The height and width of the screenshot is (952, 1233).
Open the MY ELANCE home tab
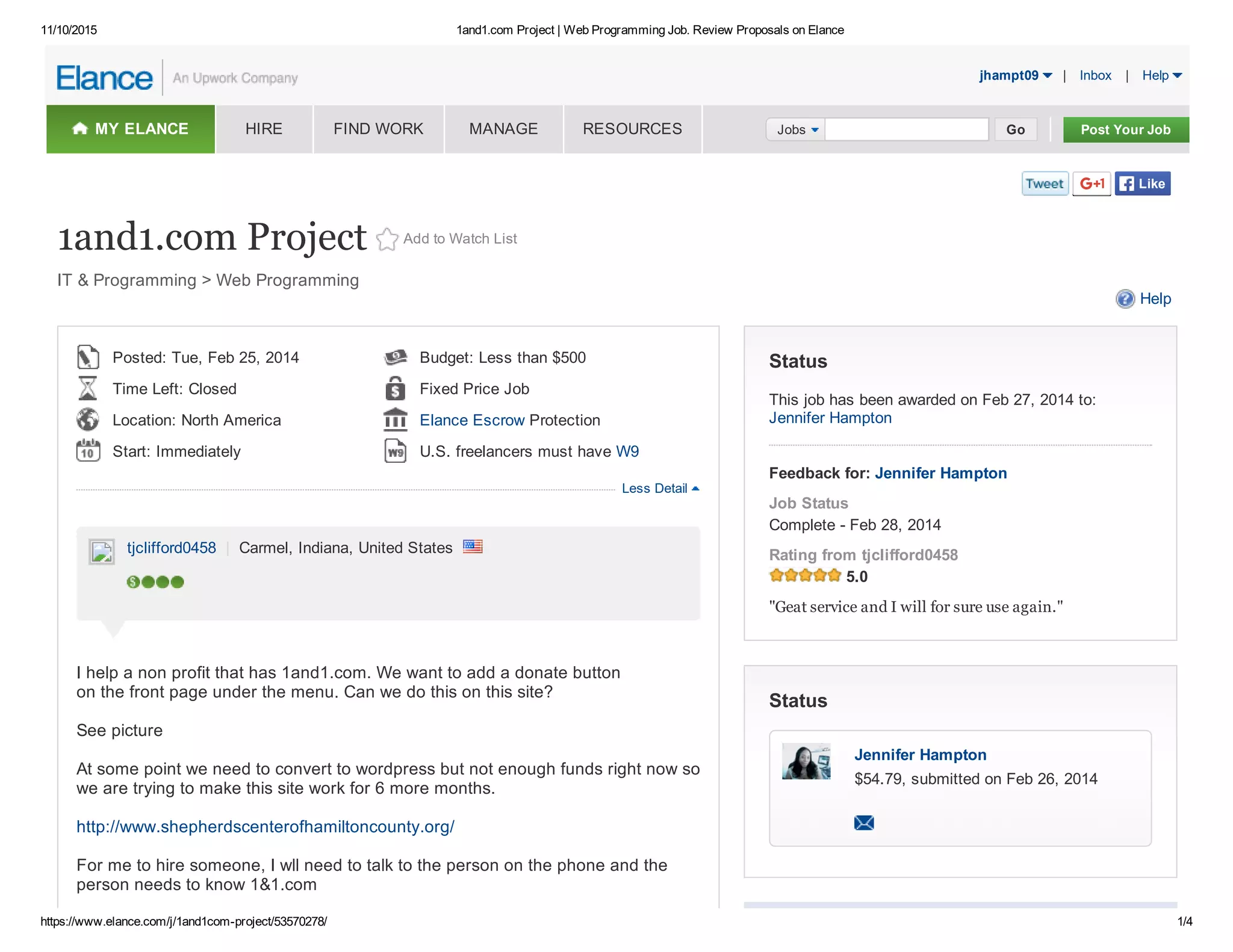click(131, 129)
